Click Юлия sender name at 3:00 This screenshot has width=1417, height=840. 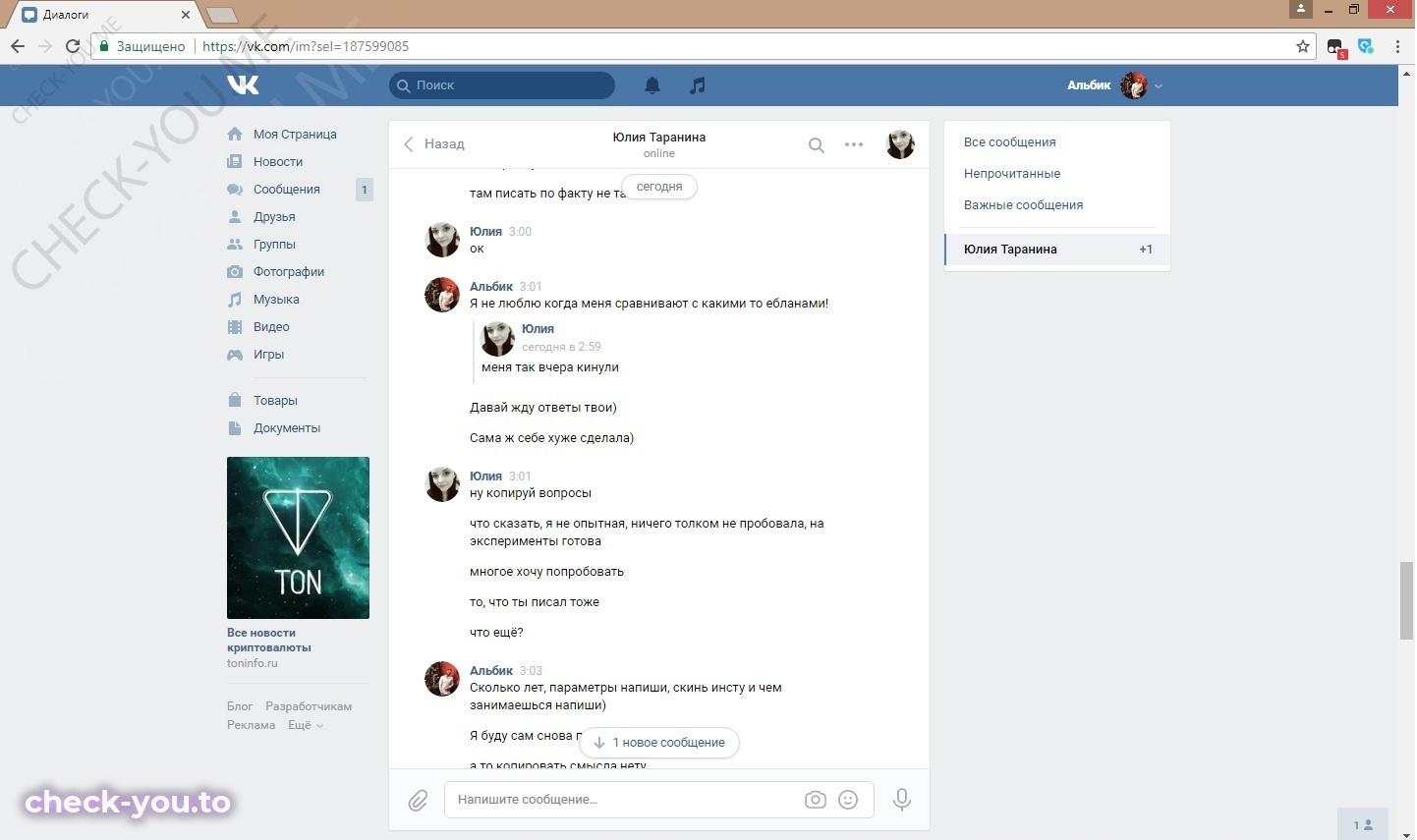point(485,232)
